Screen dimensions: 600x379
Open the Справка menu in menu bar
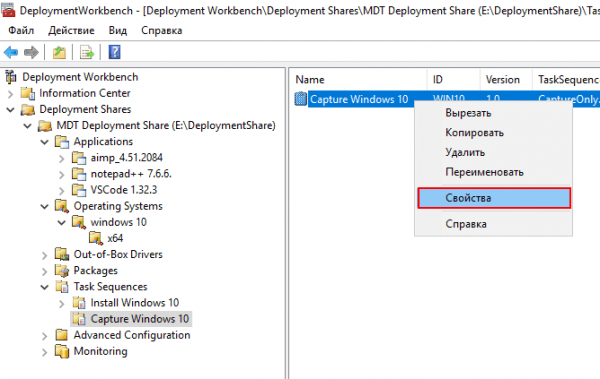[x=161, y=30]
